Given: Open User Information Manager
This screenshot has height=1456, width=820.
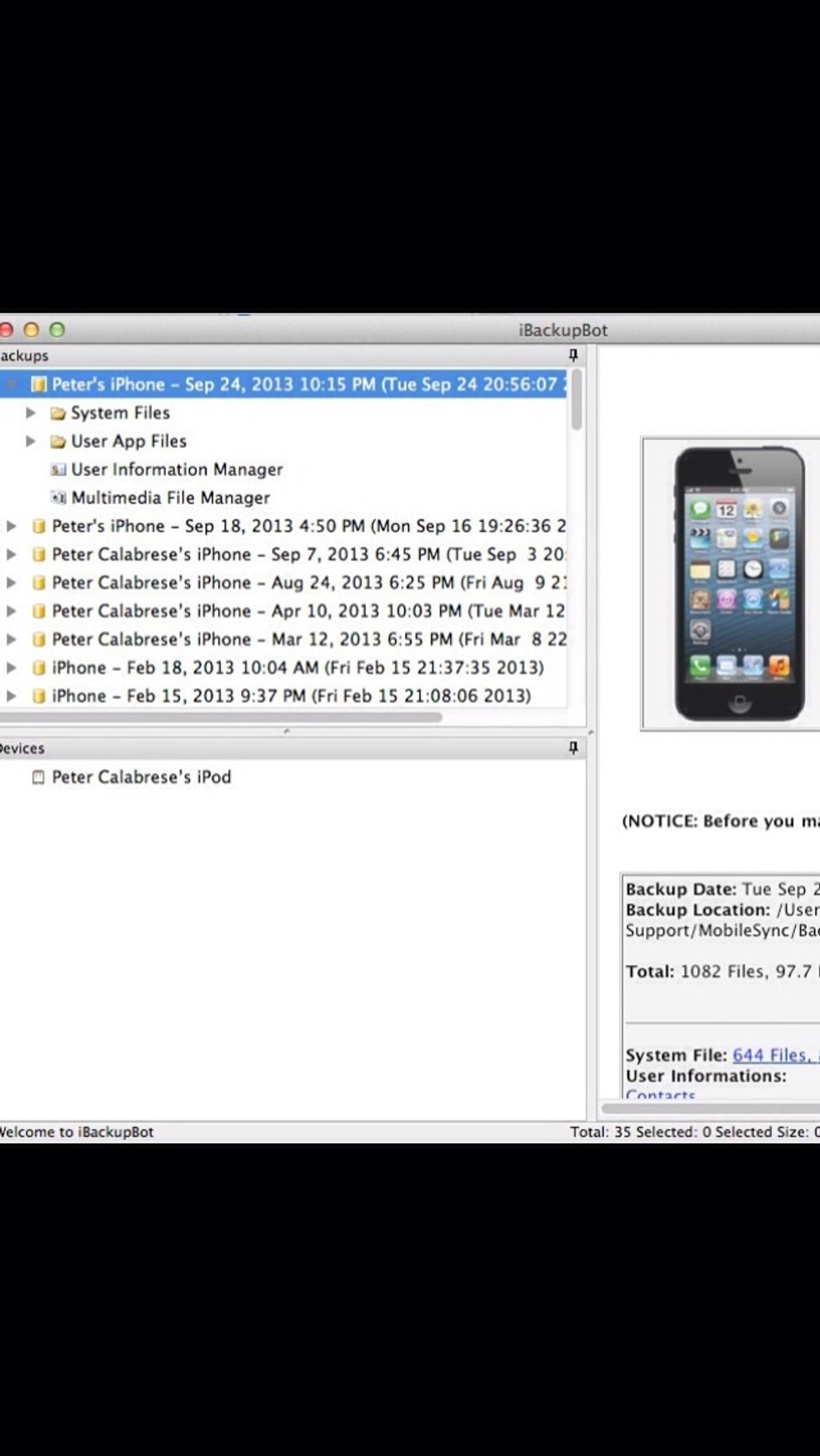Looking at the screenshot, I should pos(177,469).
